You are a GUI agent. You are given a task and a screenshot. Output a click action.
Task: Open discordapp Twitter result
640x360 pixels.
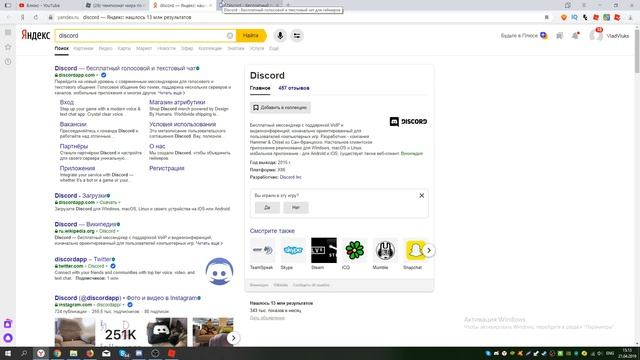(x=83, y=259)
